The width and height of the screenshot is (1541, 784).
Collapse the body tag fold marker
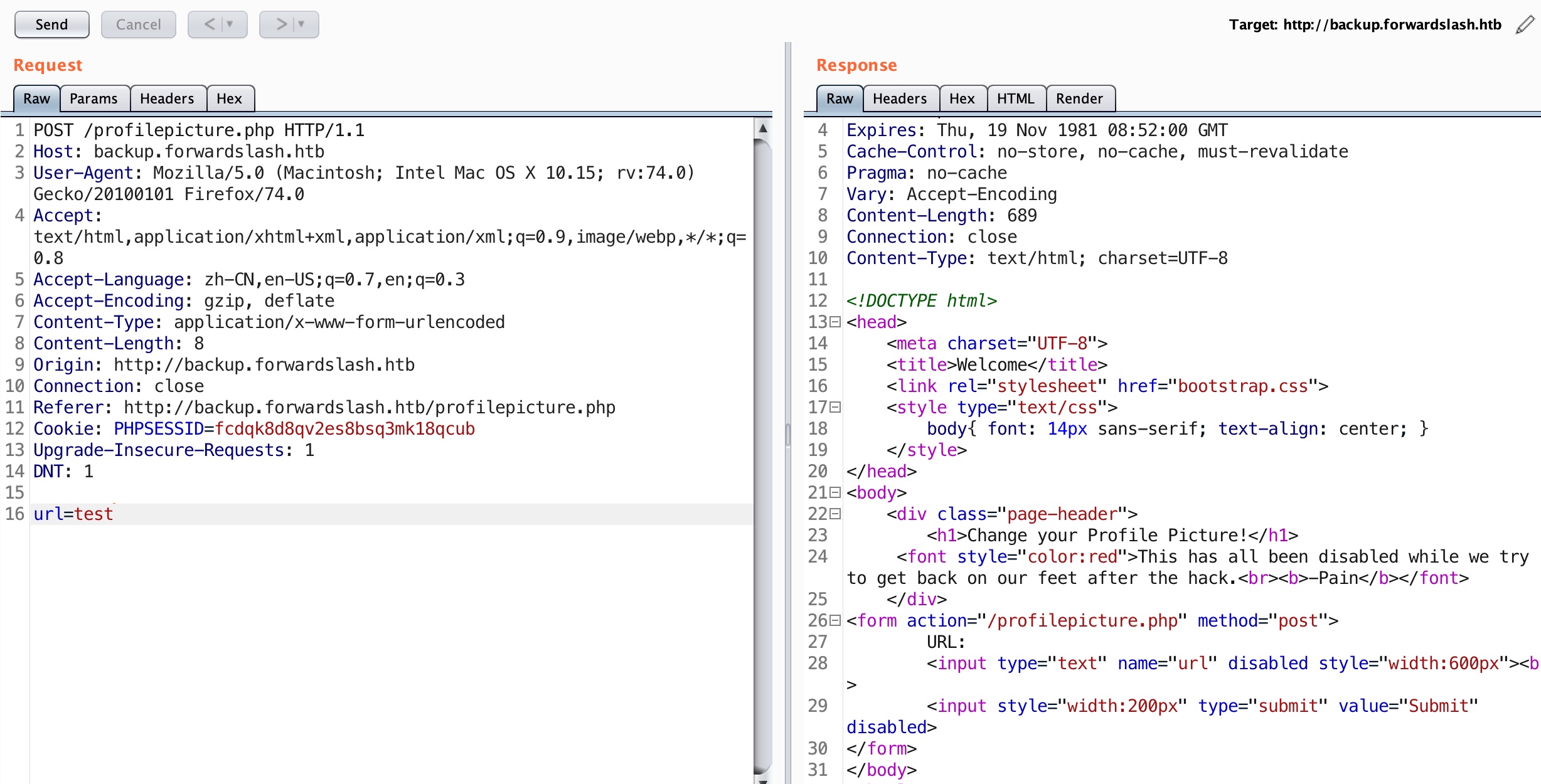835,493
